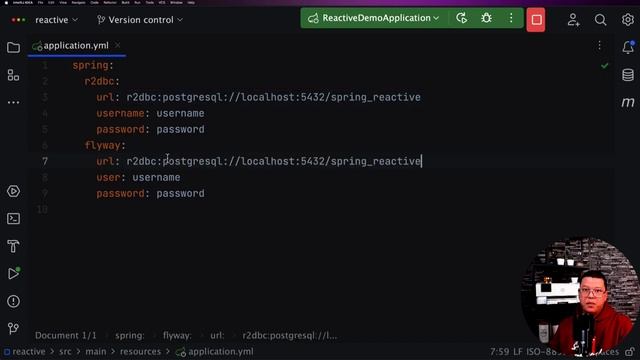The width and height of the screenshot is (640, 360).
Task: Open the Build hammer tool window
Action: pos(13,246)
